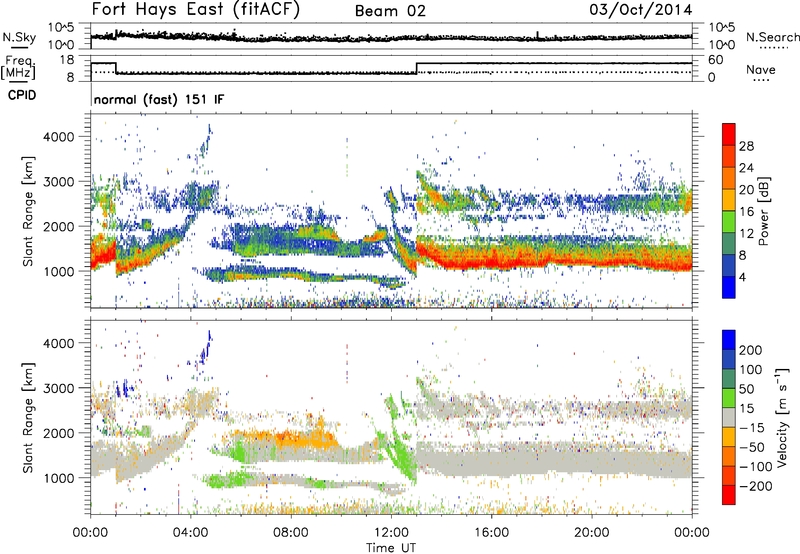Click the '-200' tick on the velocity colorbar
Screen dimensions: 800x554
pyautogui.click(x=755, y=486)
